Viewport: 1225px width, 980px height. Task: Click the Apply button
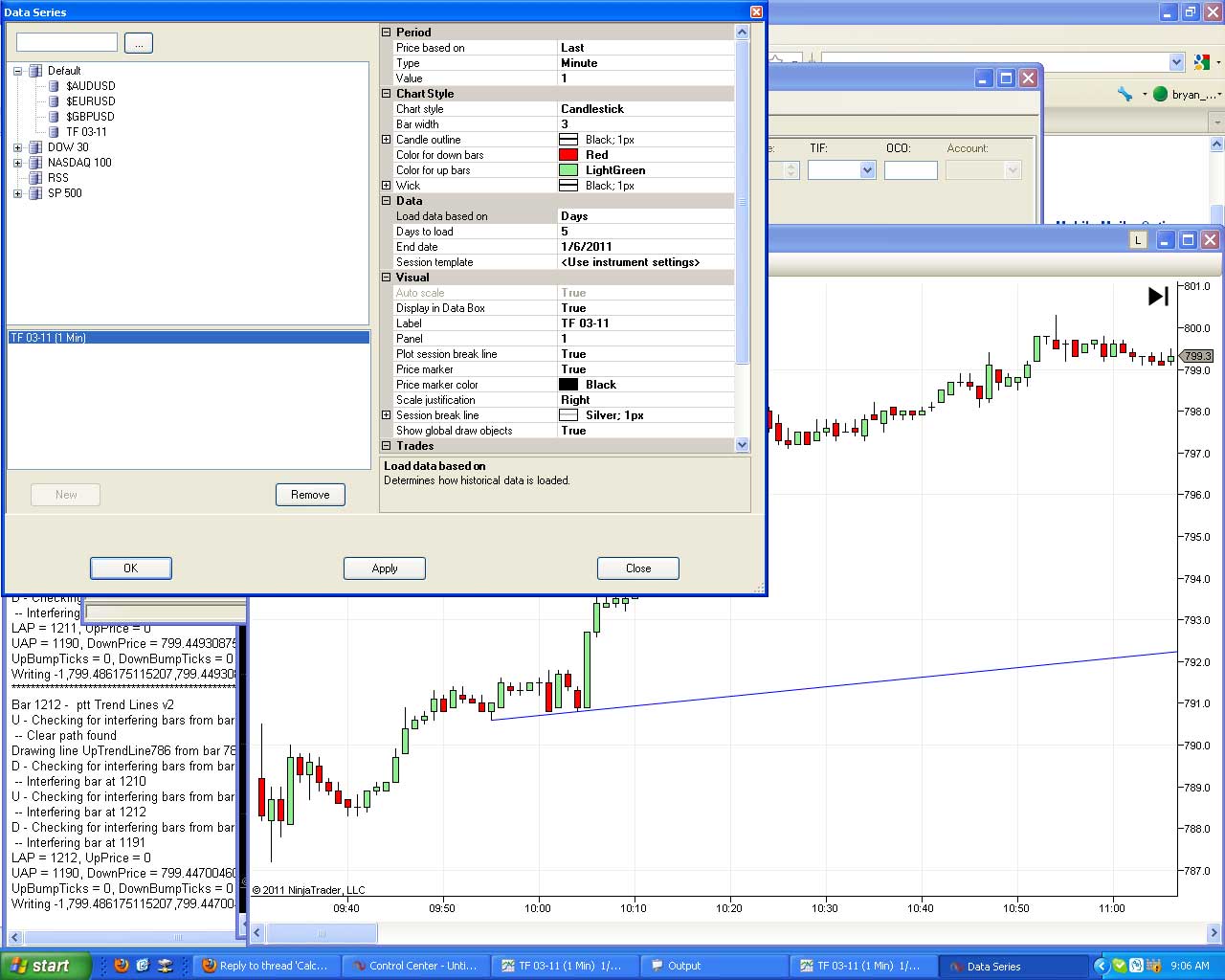pyautogui.click(x=385, y=568)
